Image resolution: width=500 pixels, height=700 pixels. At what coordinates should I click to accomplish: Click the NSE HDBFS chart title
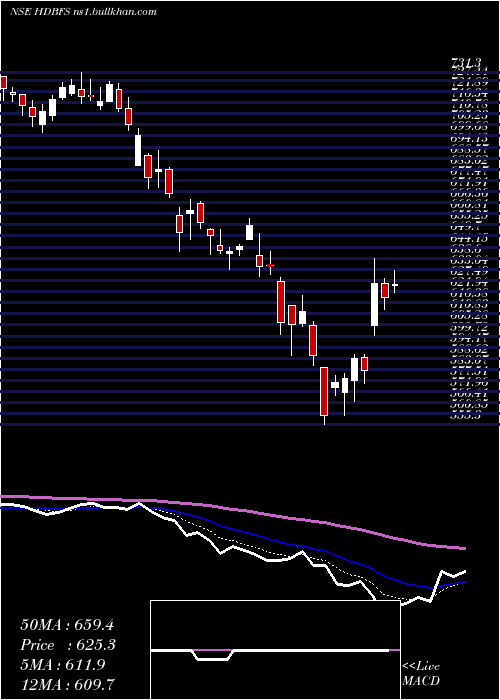(x=83, y=12)
